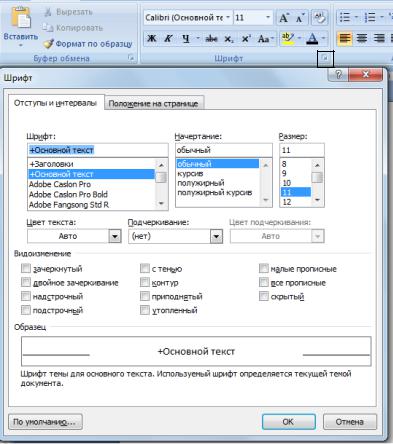The image size is (393, 444).
Task: Choose полужирный курсив style
Action: pos(217,192)
